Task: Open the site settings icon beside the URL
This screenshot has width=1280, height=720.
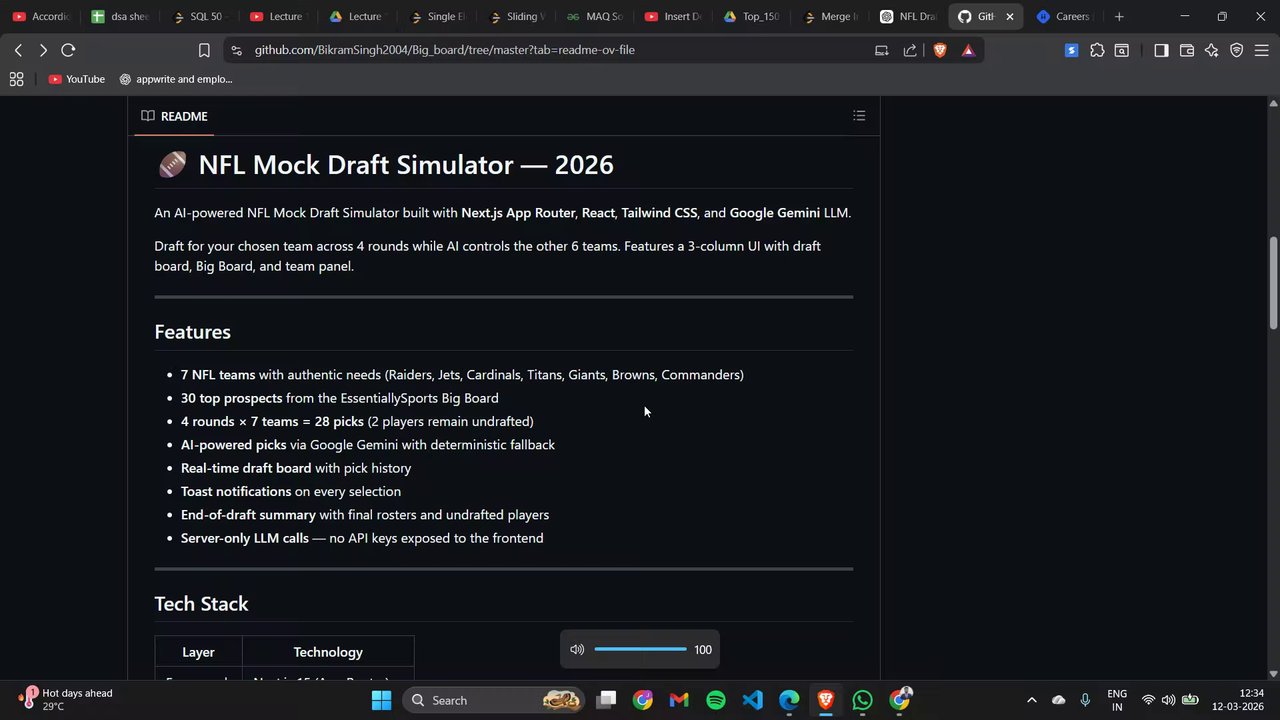Action: point(235,50)
